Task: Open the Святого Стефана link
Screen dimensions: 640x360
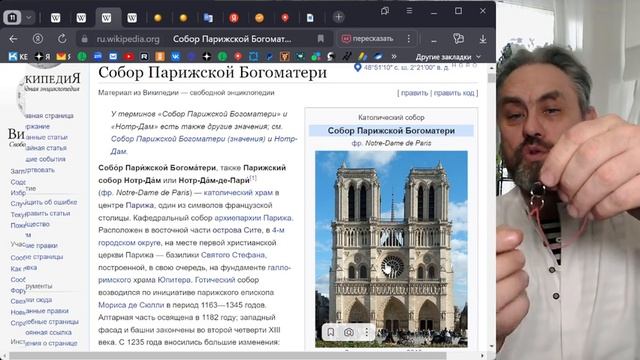Action: click(x=233, y=255)
